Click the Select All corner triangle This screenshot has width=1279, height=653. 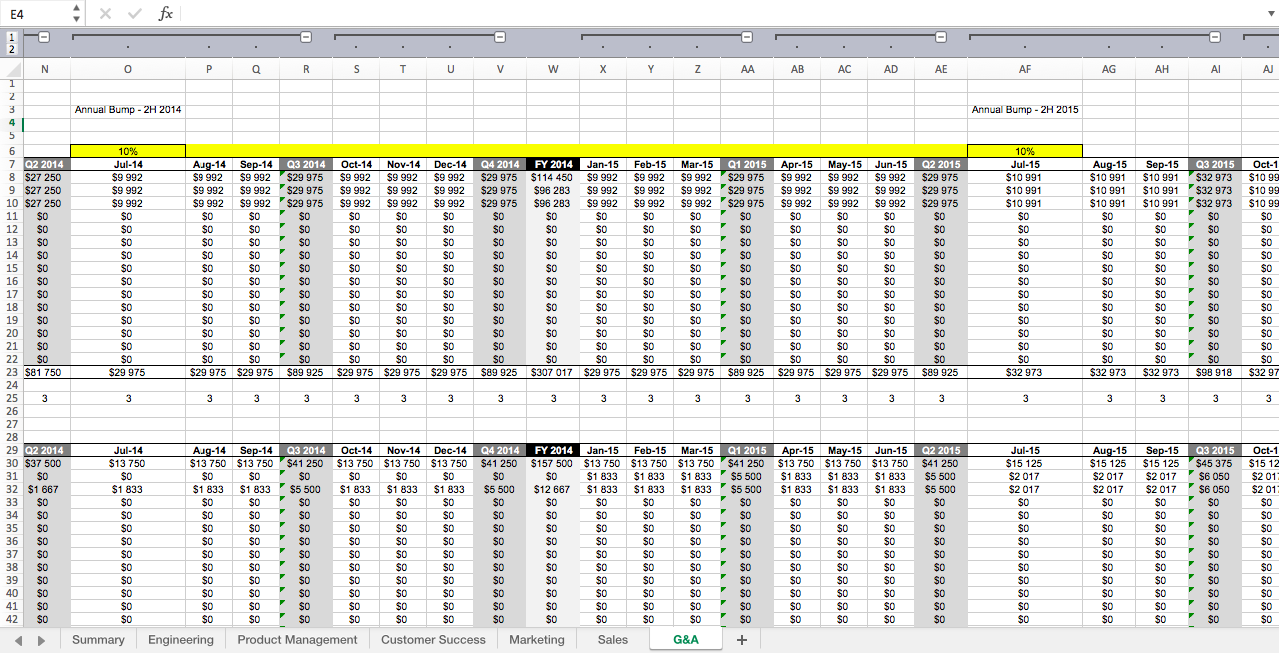(12, 69)
